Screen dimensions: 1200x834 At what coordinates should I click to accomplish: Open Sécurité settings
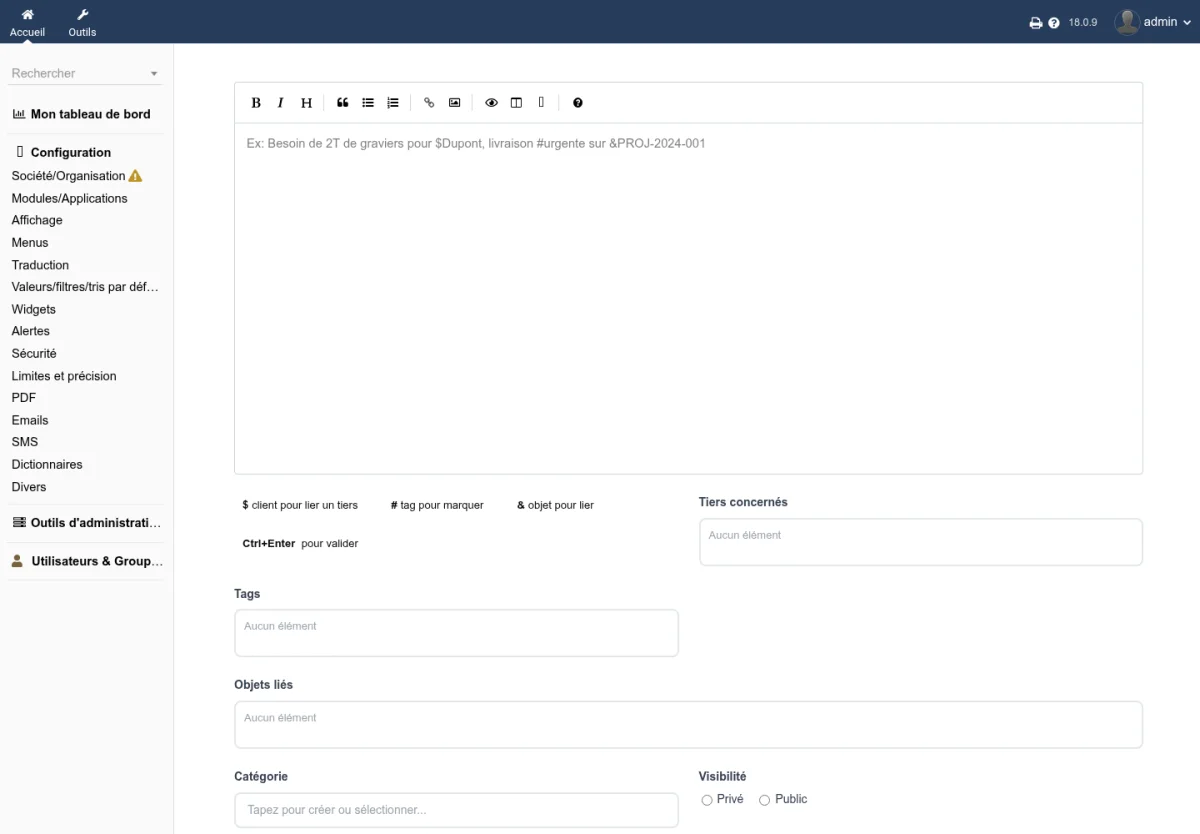34,354
